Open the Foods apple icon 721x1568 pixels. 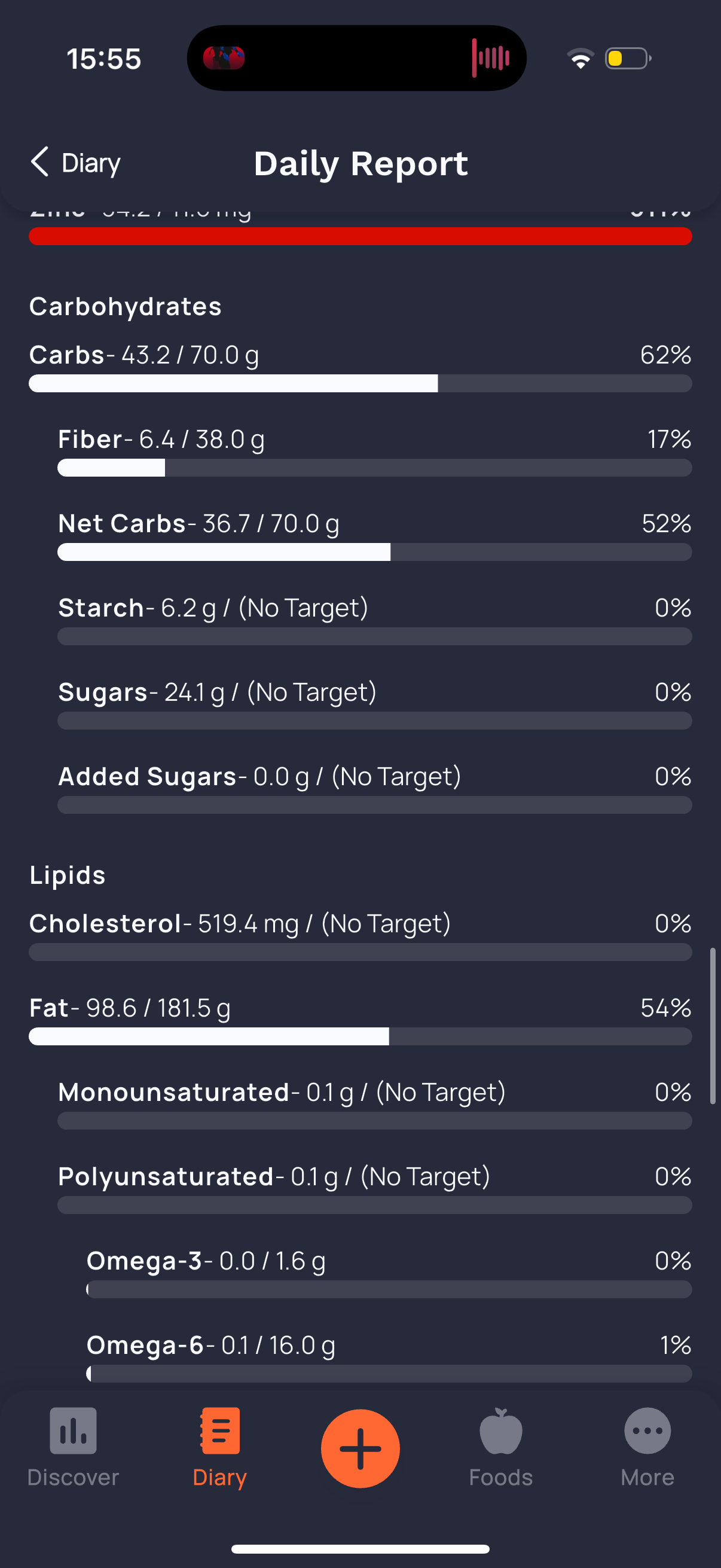tap(501, 1430)
